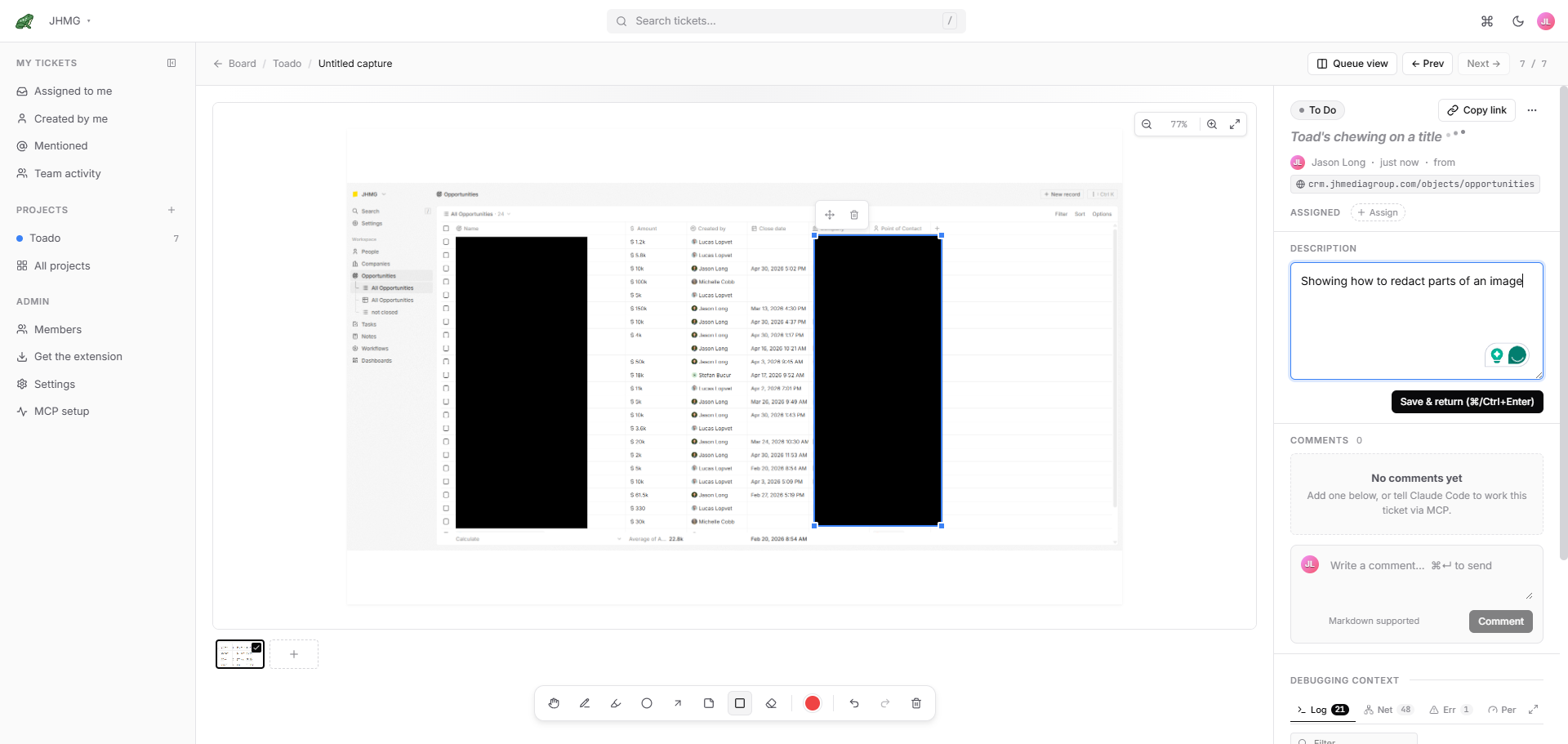Click the 77% zoom level

point(1179,124)
